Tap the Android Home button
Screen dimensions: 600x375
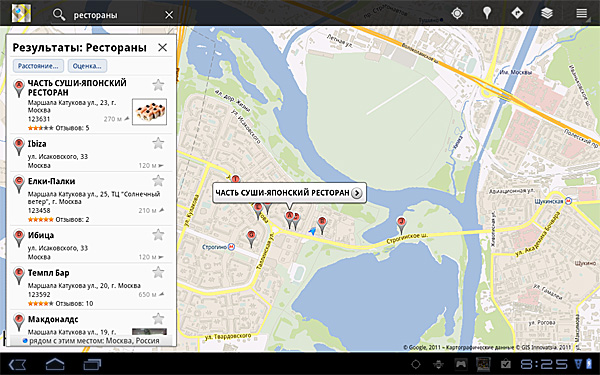tap(55, 364)
